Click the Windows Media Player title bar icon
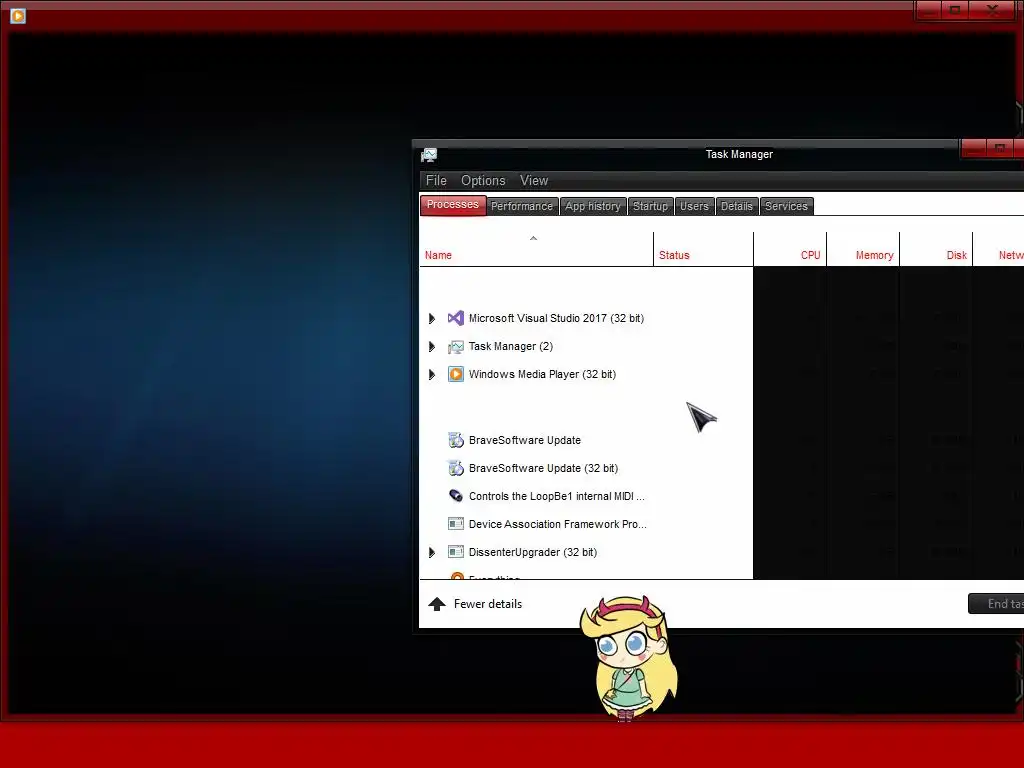 click(x=18, y=15)
